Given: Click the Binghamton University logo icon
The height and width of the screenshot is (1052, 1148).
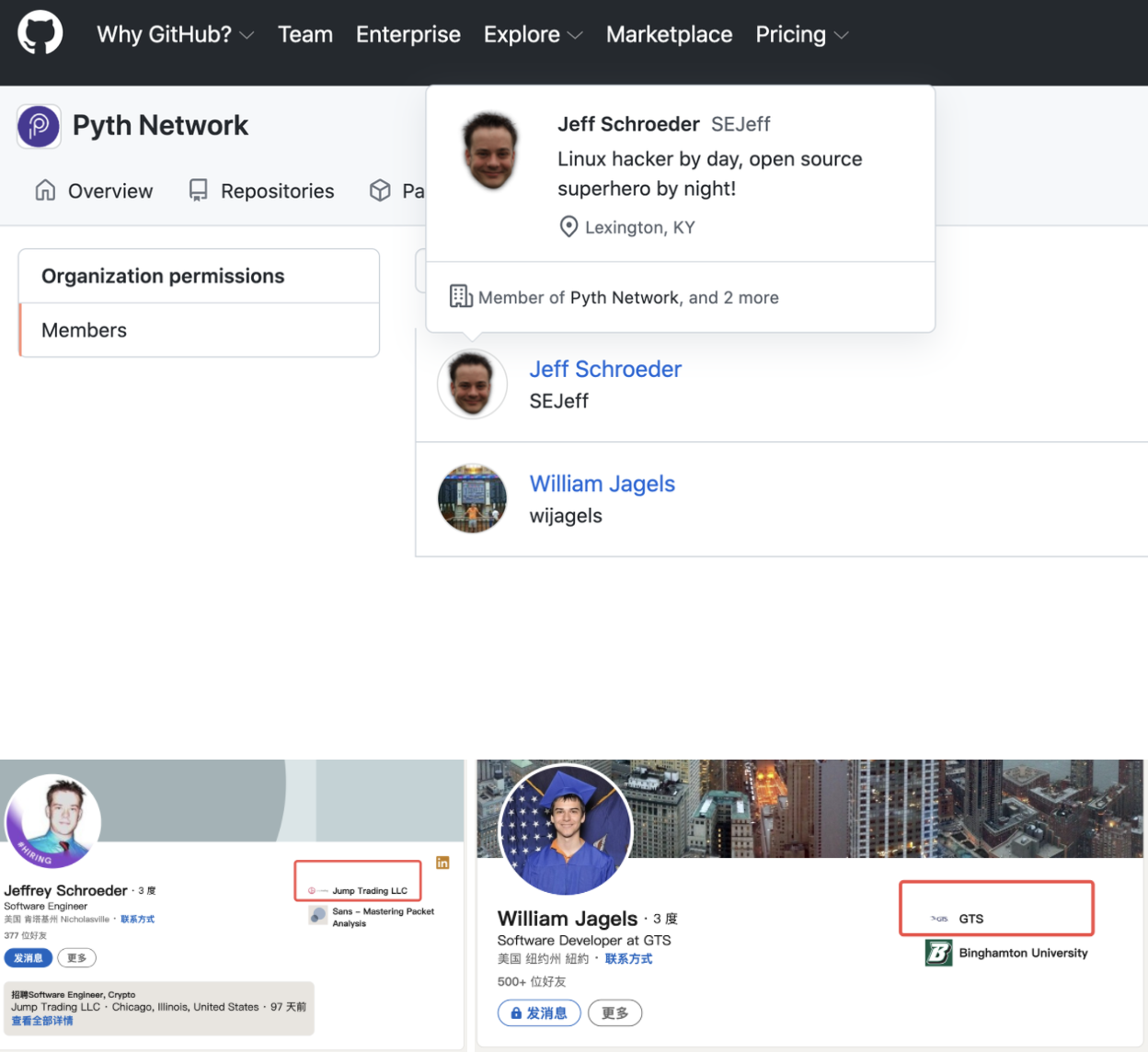Looking at the screenshot, I should coord(939,953).
